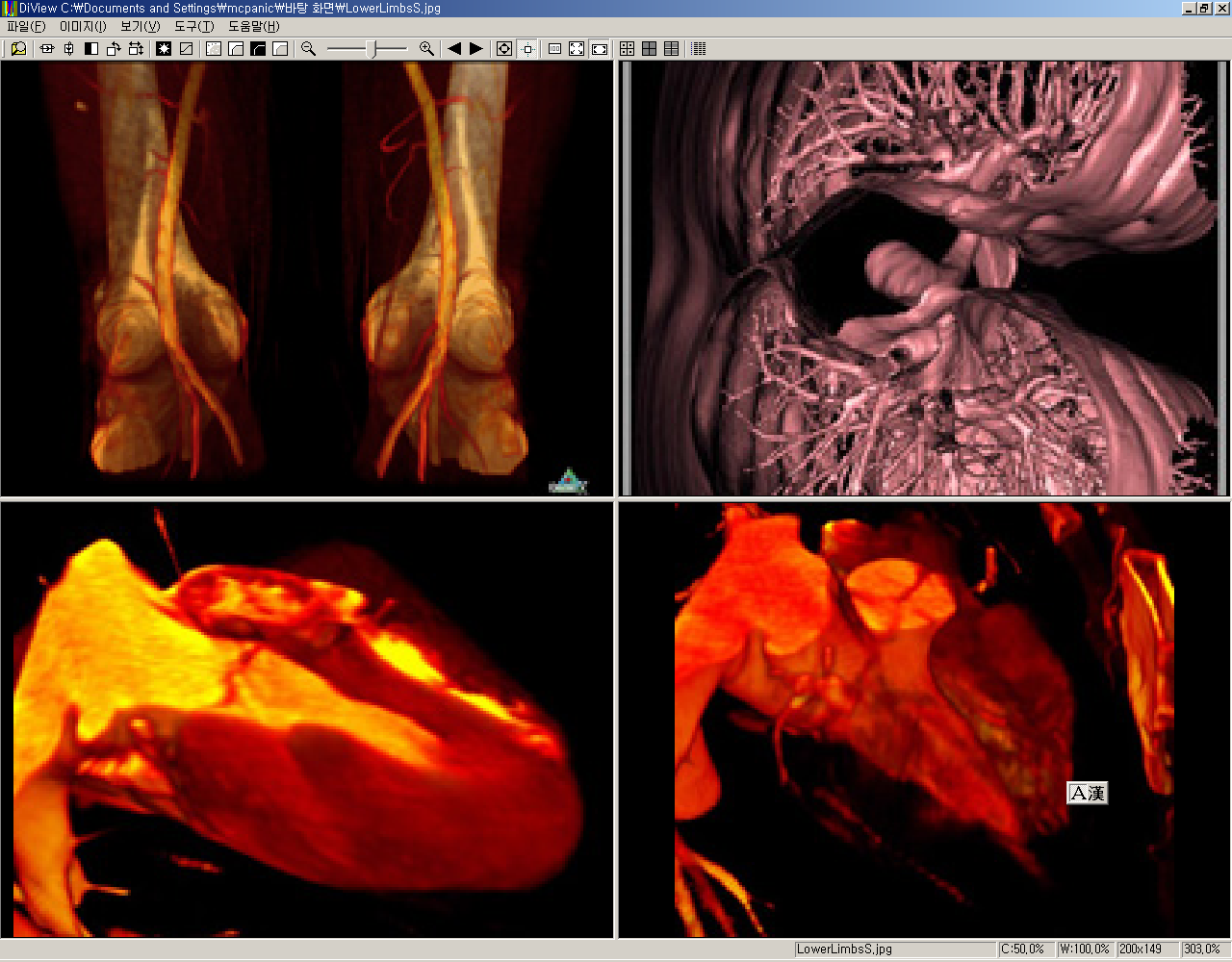Screen dimensions: 1232x962
Task: Click the brightness star icon
Action: click(164, 48)
